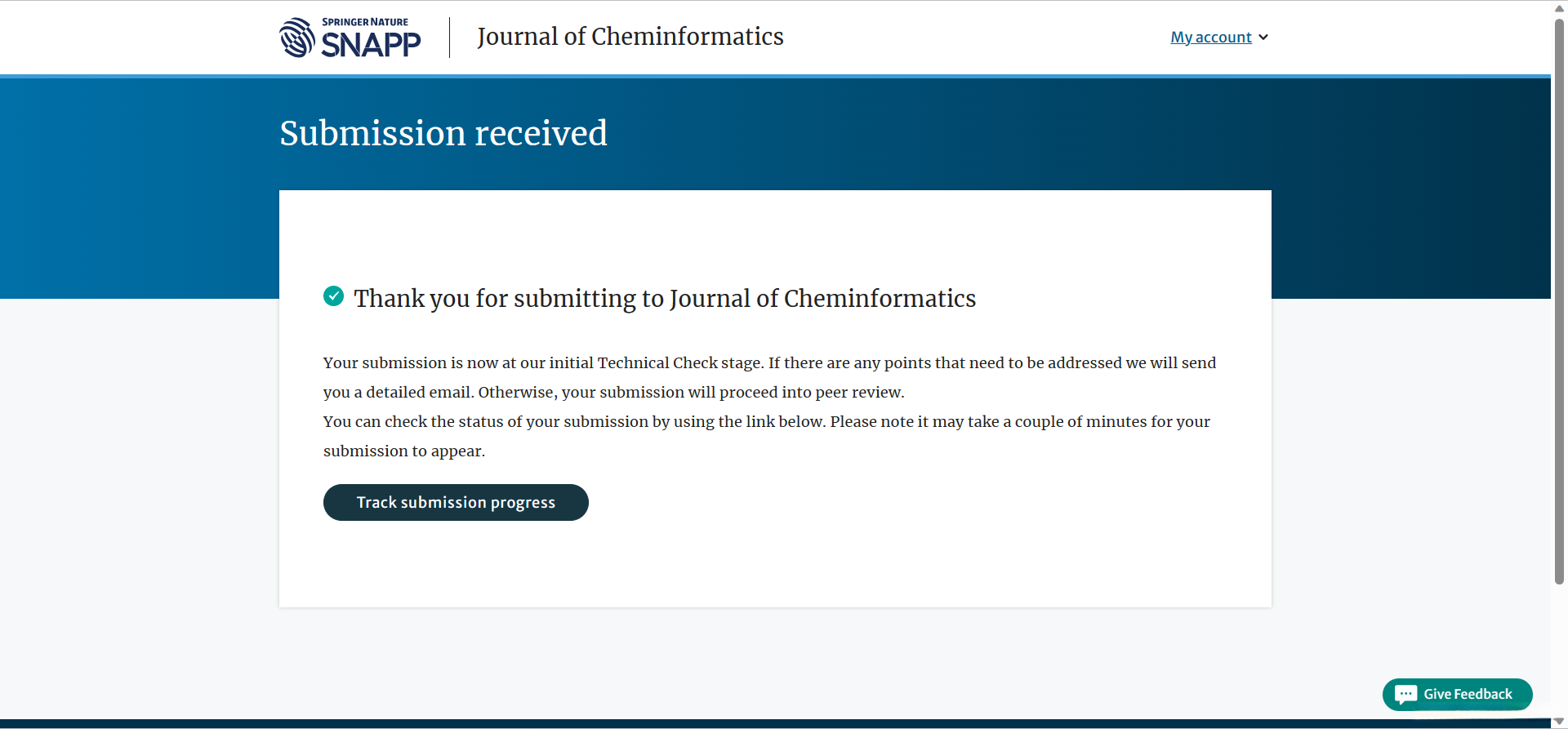Click the Submission received page heading
This screenshot has width=1568, height=729.
pos(443,133)
